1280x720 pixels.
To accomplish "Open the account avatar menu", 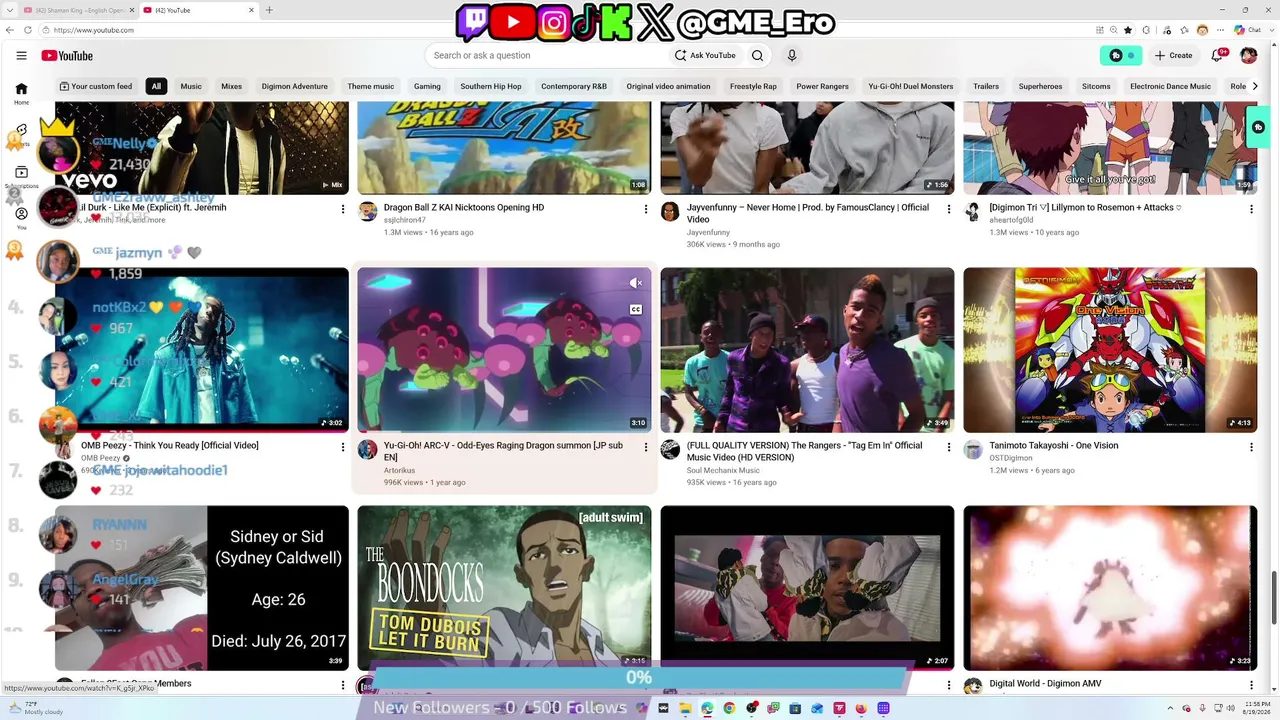I will (1249, 56).
